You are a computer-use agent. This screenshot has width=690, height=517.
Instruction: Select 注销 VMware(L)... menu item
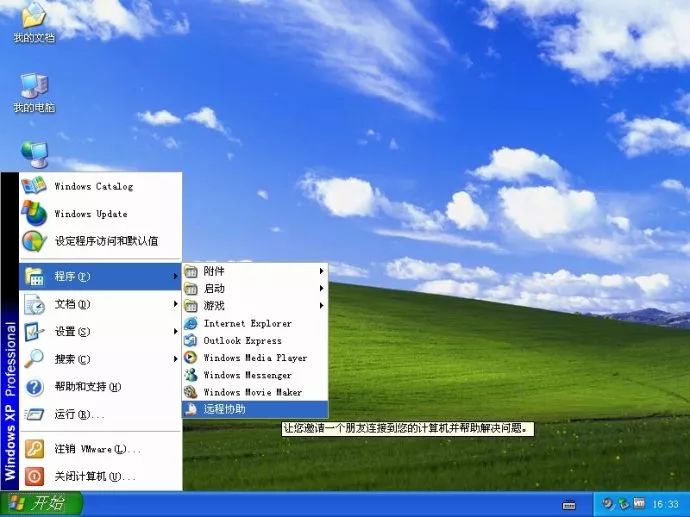[x=101, y=449]
